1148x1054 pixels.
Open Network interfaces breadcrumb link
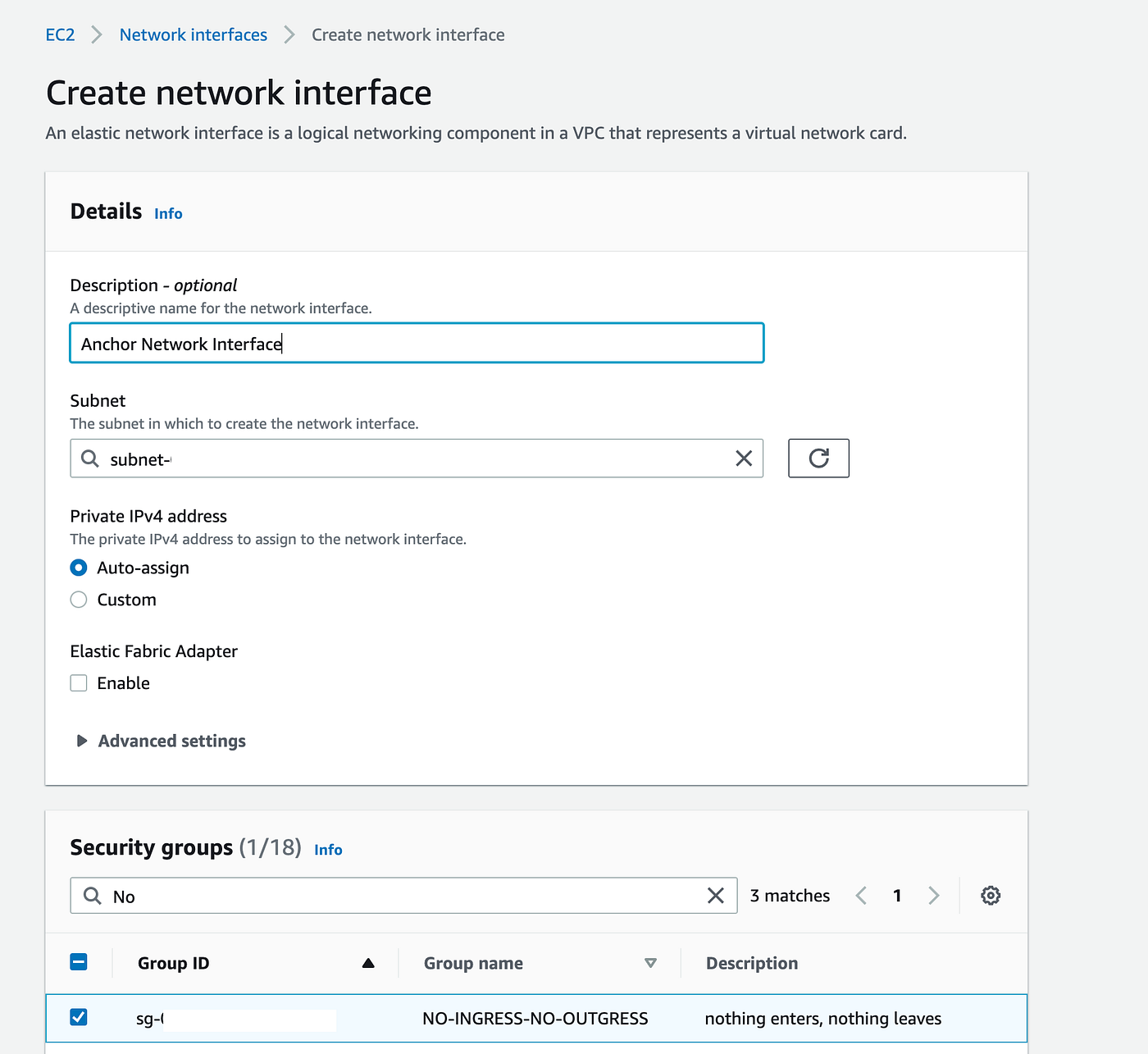click(194, 34)
